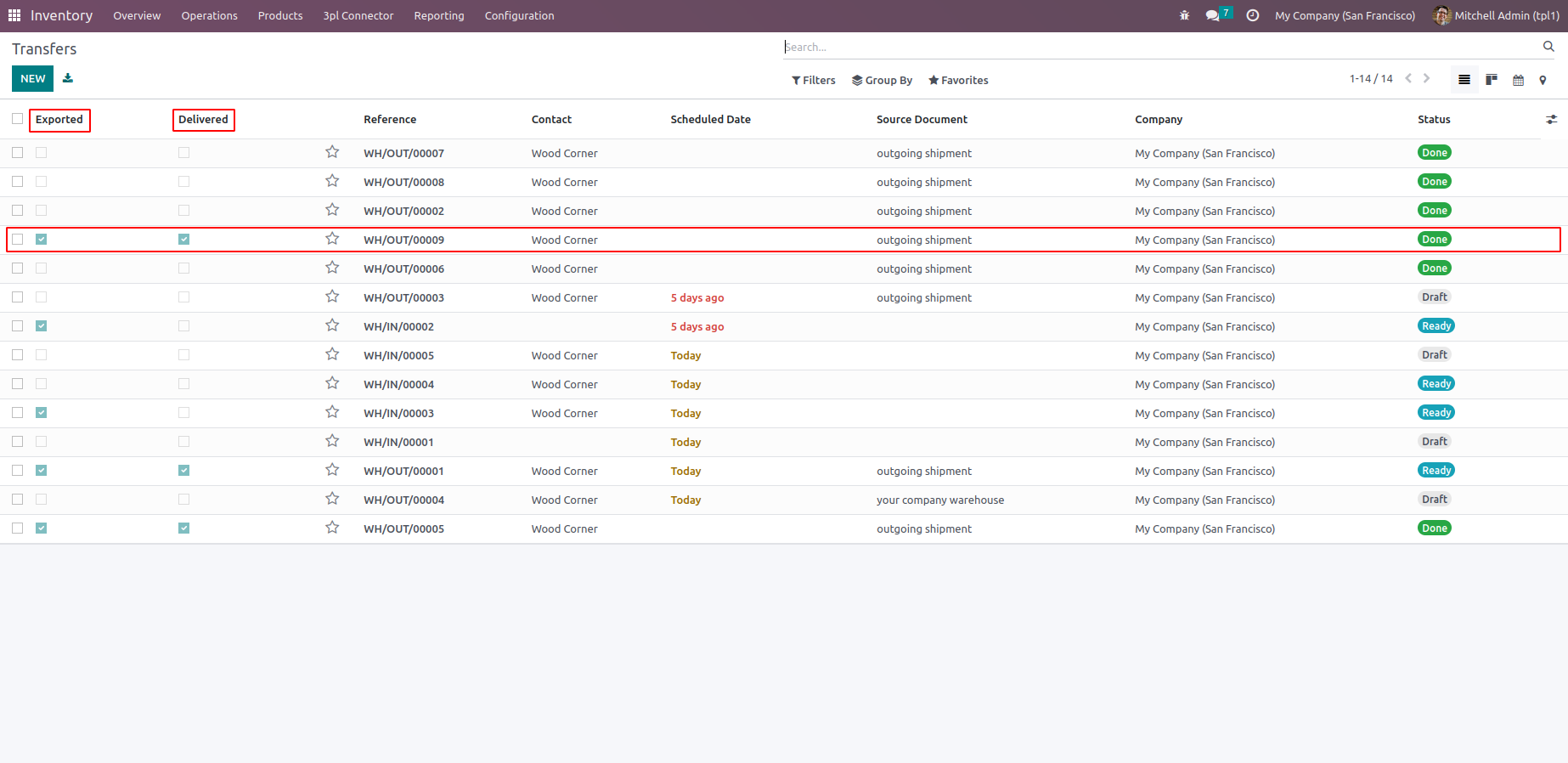Viewport: 1568px width, 763px height.
Task: Expand the Filters dropdown
Action: click(814, 80)
